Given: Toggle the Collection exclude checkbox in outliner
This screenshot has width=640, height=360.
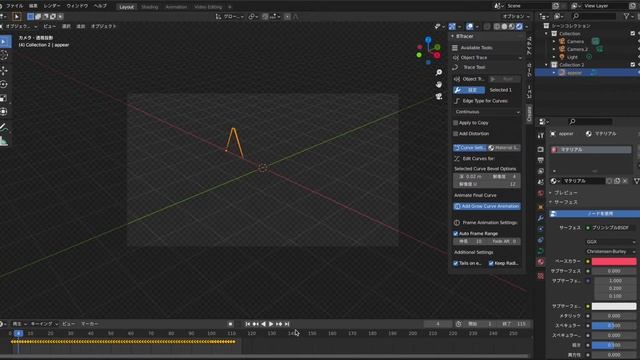Looking at the screenshot, I should [633, 33].
